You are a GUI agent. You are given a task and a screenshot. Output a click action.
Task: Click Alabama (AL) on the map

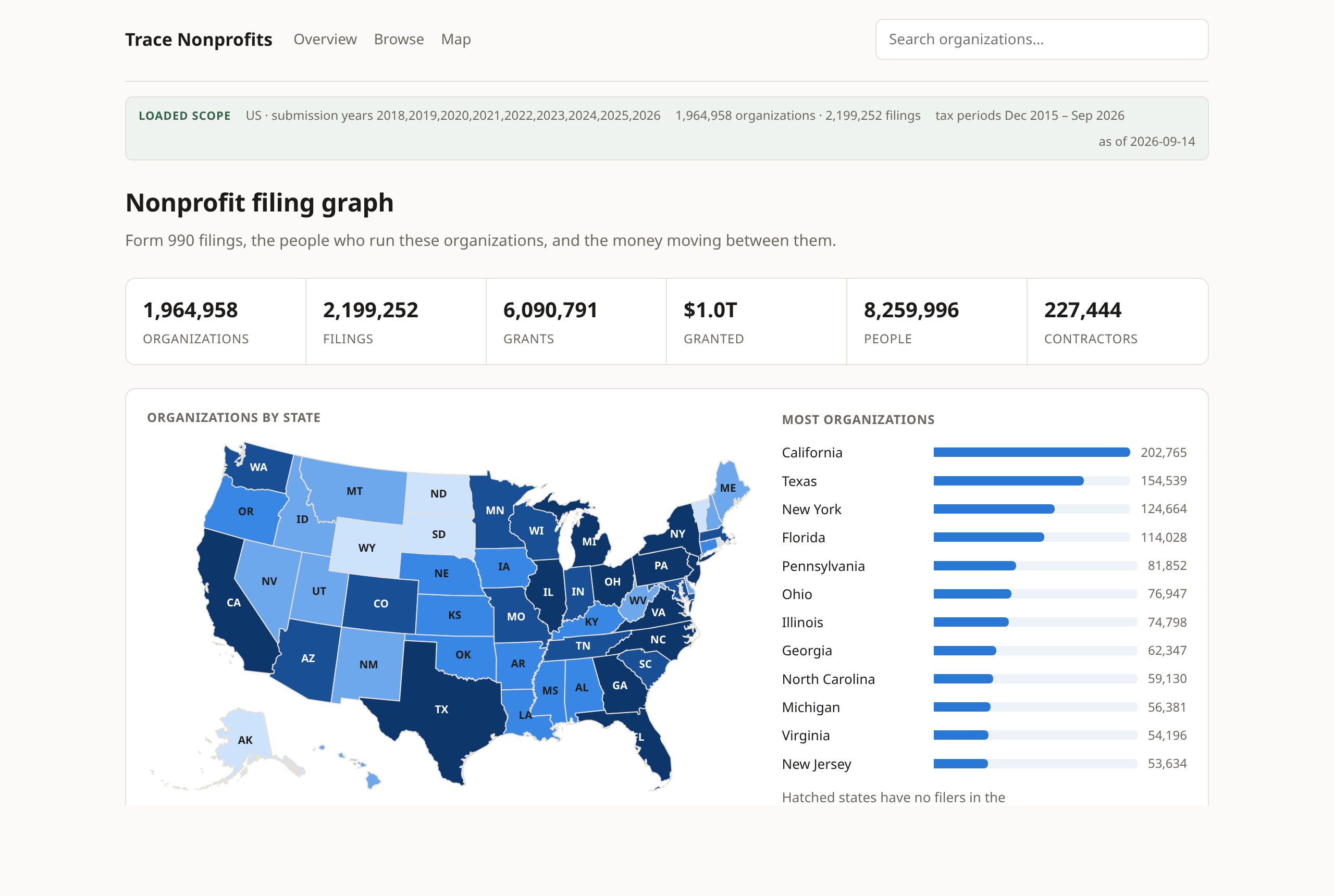pos(581,688)
